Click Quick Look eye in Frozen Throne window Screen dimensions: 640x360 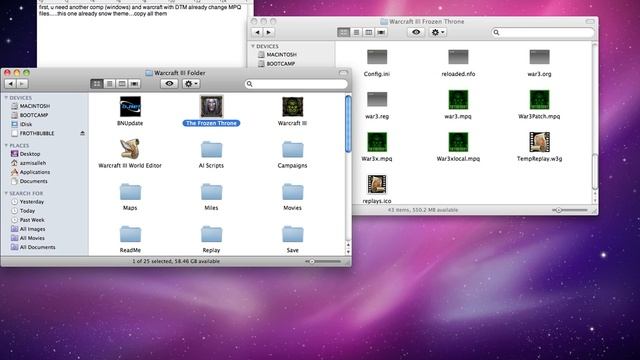[416, 32]
